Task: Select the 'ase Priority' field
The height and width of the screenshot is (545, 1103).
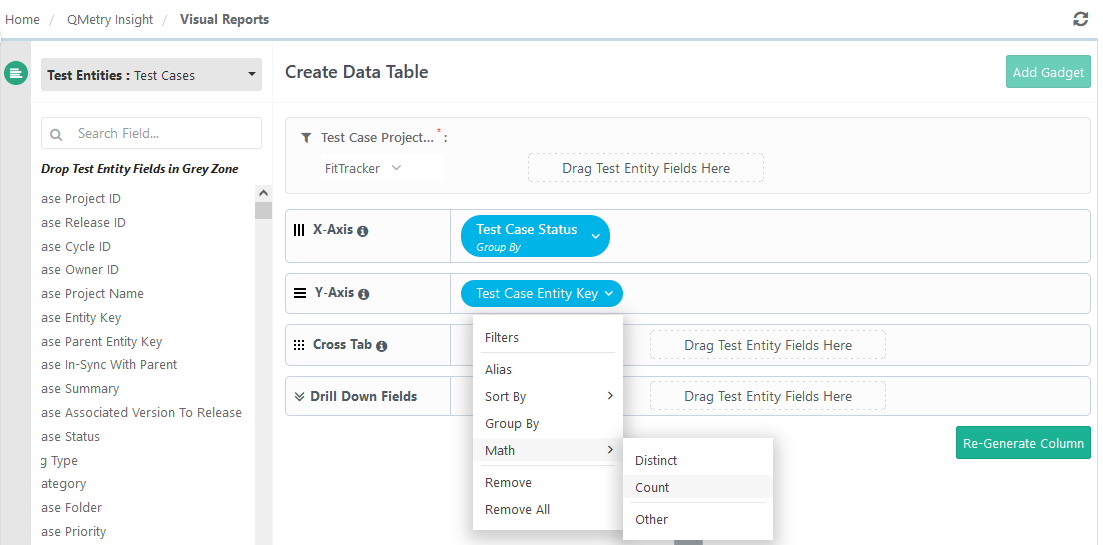Action: (73, 532)
